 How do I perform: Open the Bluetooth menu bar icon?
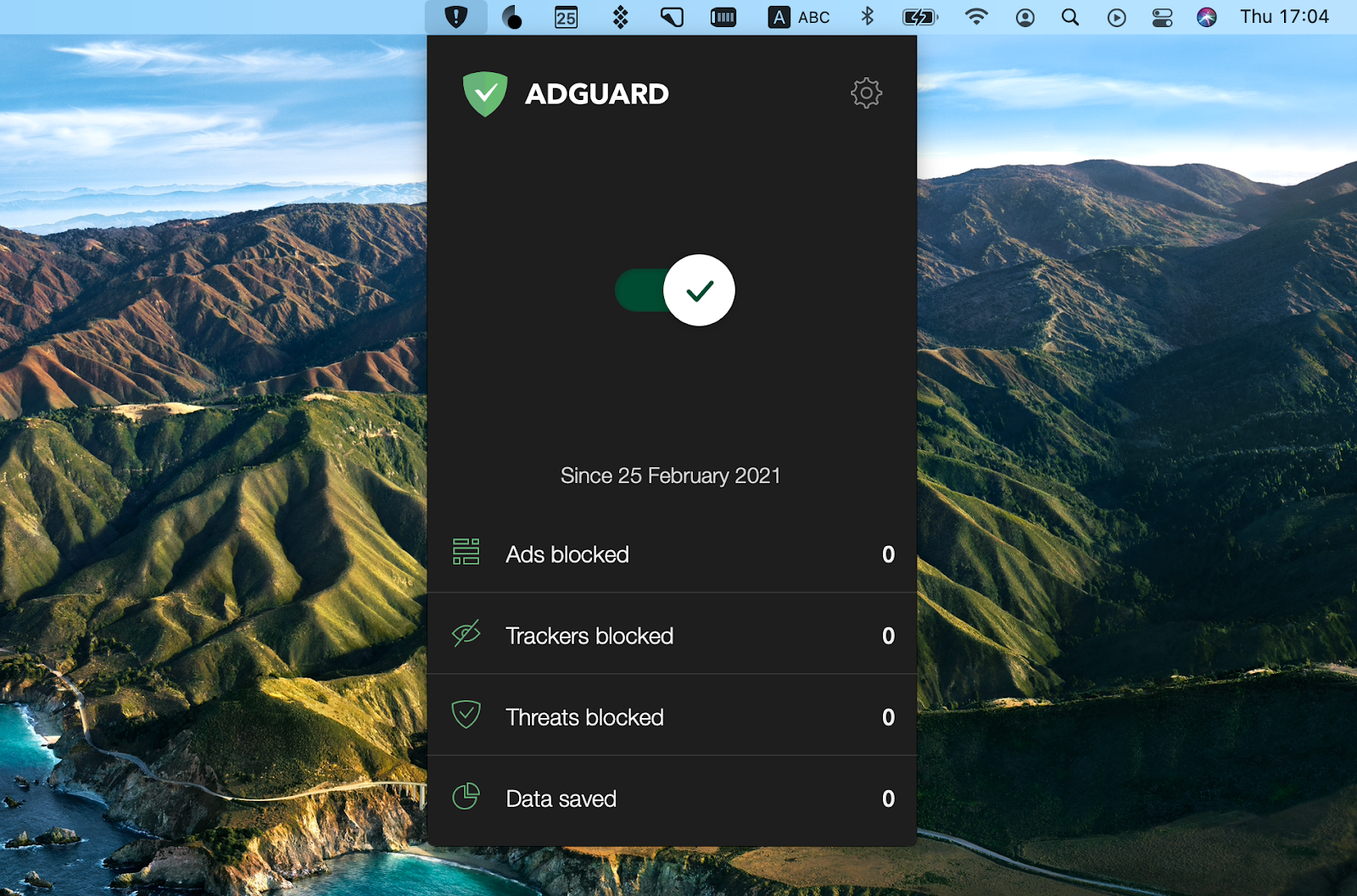[867, 17]
